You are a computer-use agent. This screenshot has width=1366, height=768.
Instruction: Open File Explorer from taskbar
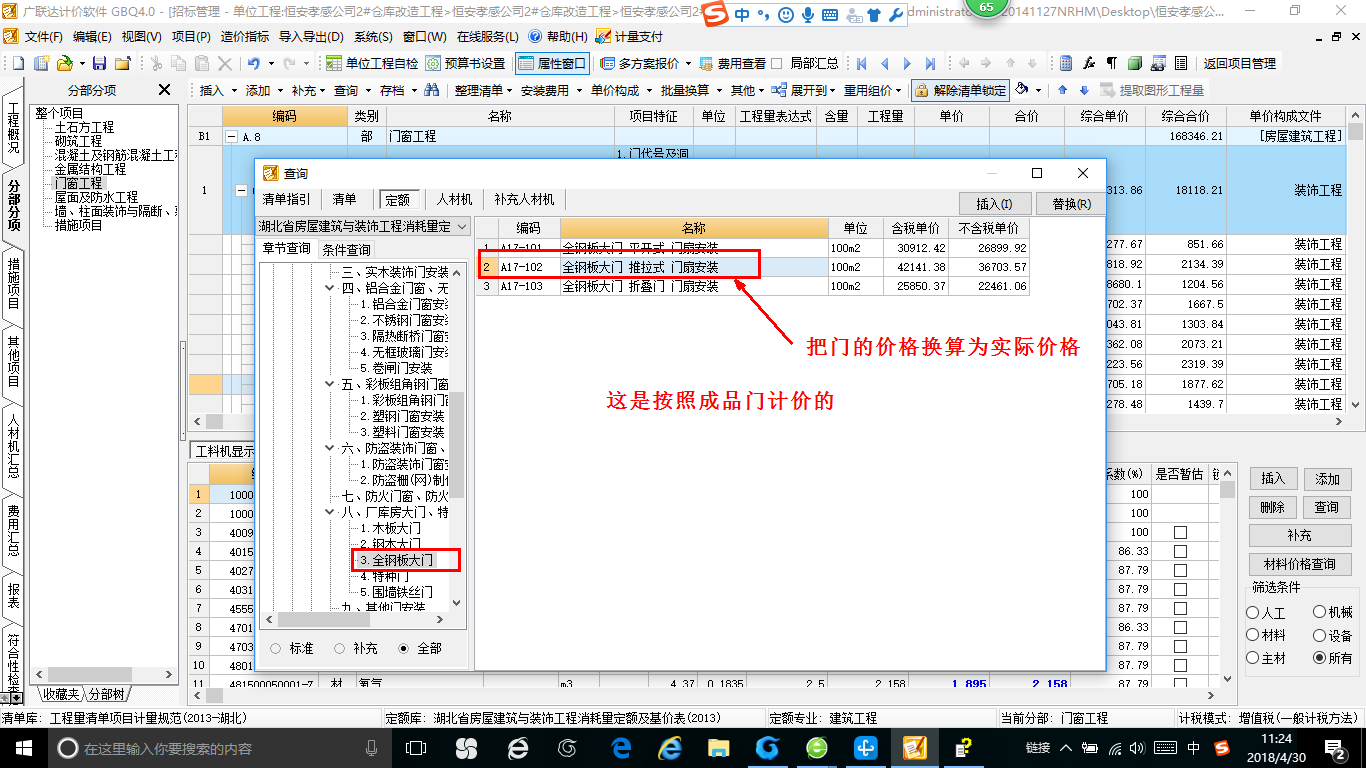click(x=718, y=748)
